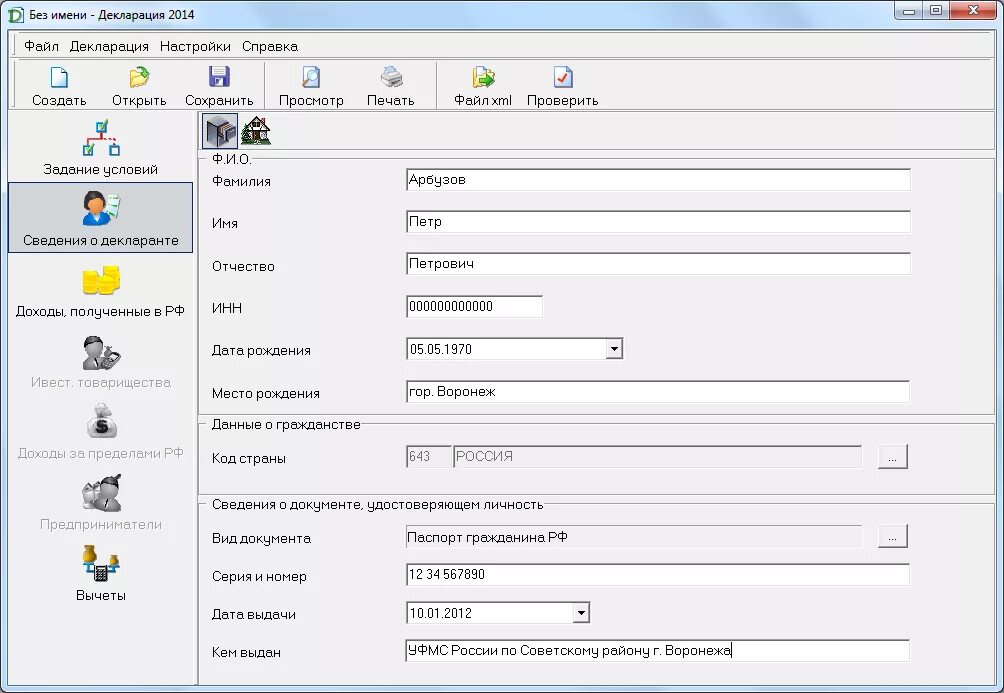Click the Вид документа browse button

click(893, 537)
